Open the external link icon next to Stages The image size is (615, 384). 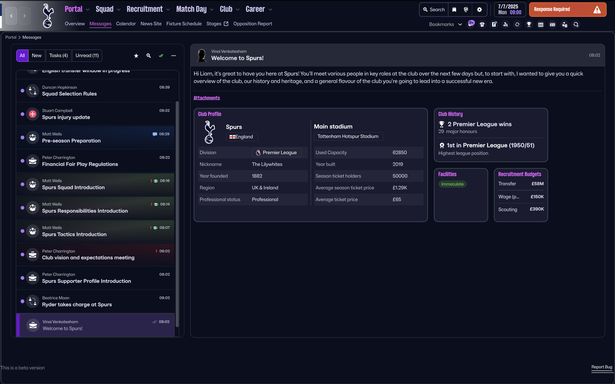click(x=226, y=24)
